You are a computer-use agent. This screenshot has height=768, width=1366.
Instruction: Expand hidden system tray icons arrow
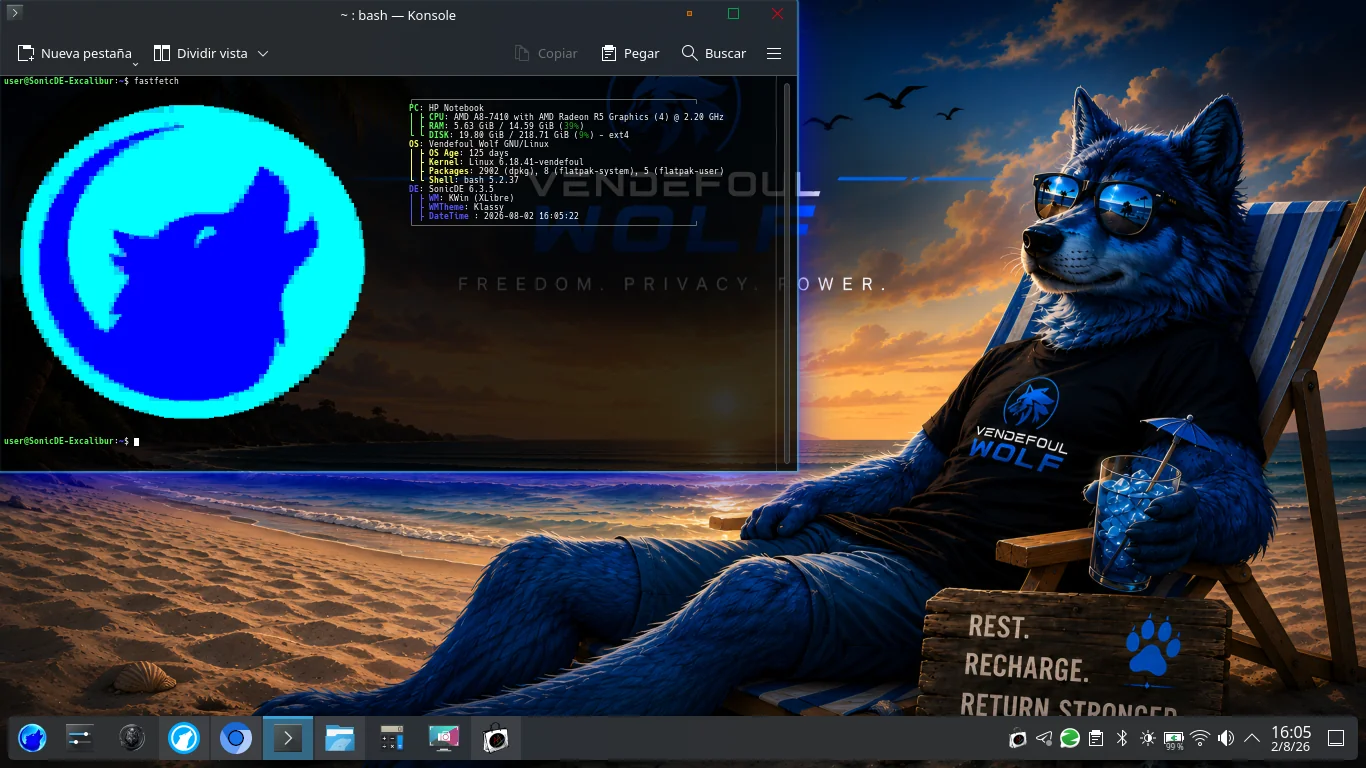pyautogui.click(x=1252, y=739)
